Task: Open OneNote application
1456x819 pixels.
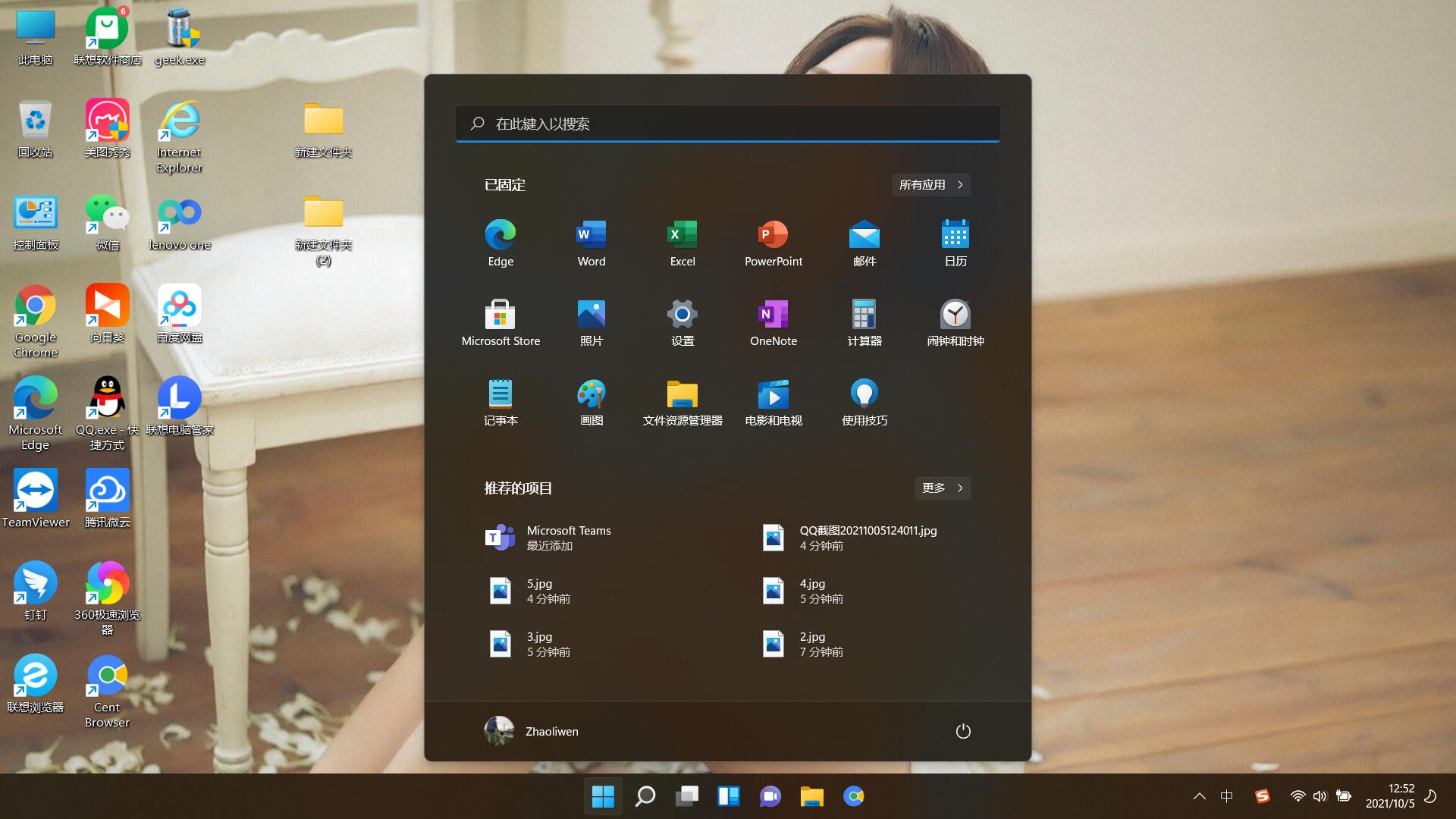Action: [x=772, y=320]
